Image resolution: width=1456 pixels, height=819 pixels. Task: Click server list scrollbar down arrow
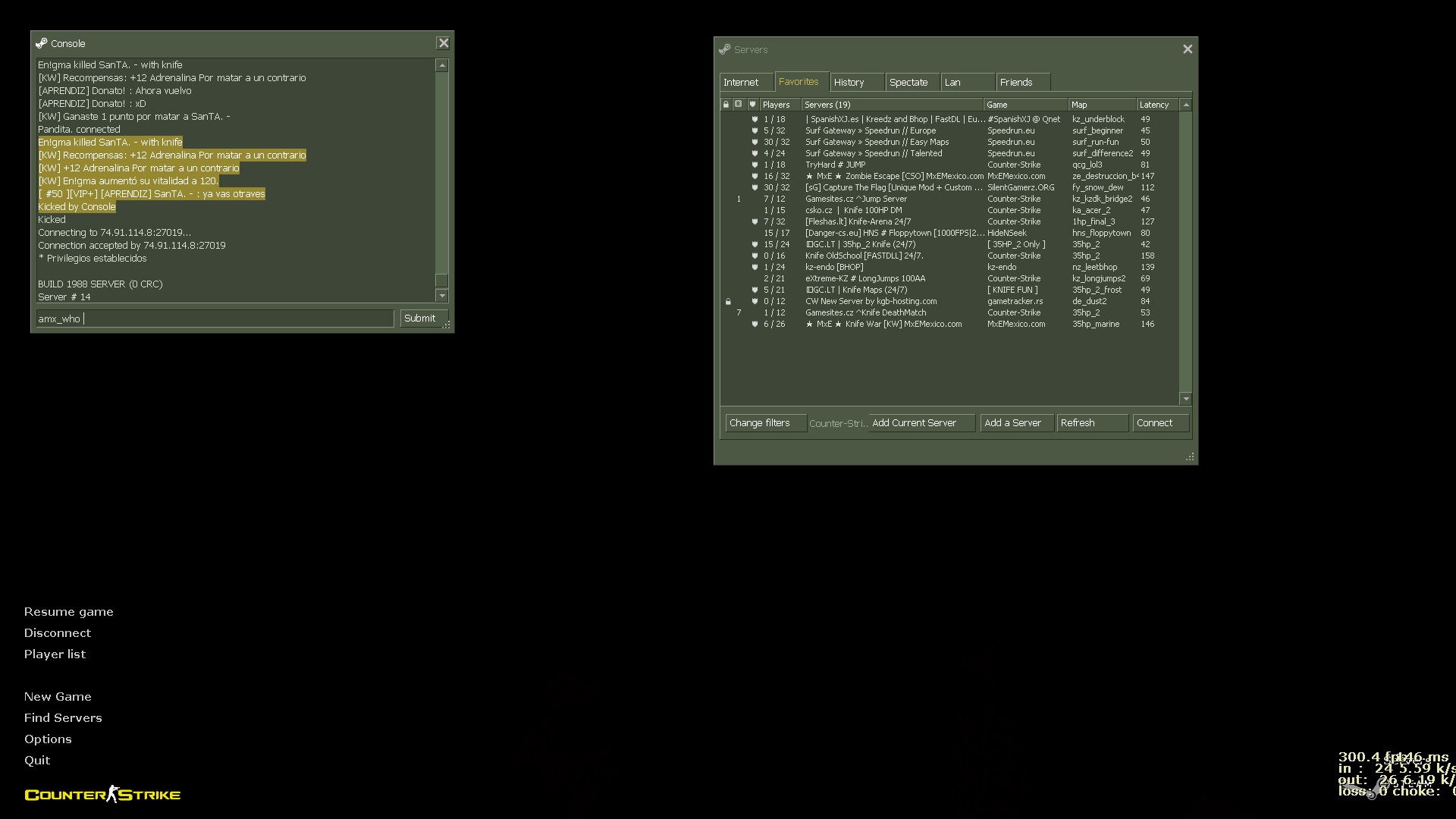point(1186,399)
